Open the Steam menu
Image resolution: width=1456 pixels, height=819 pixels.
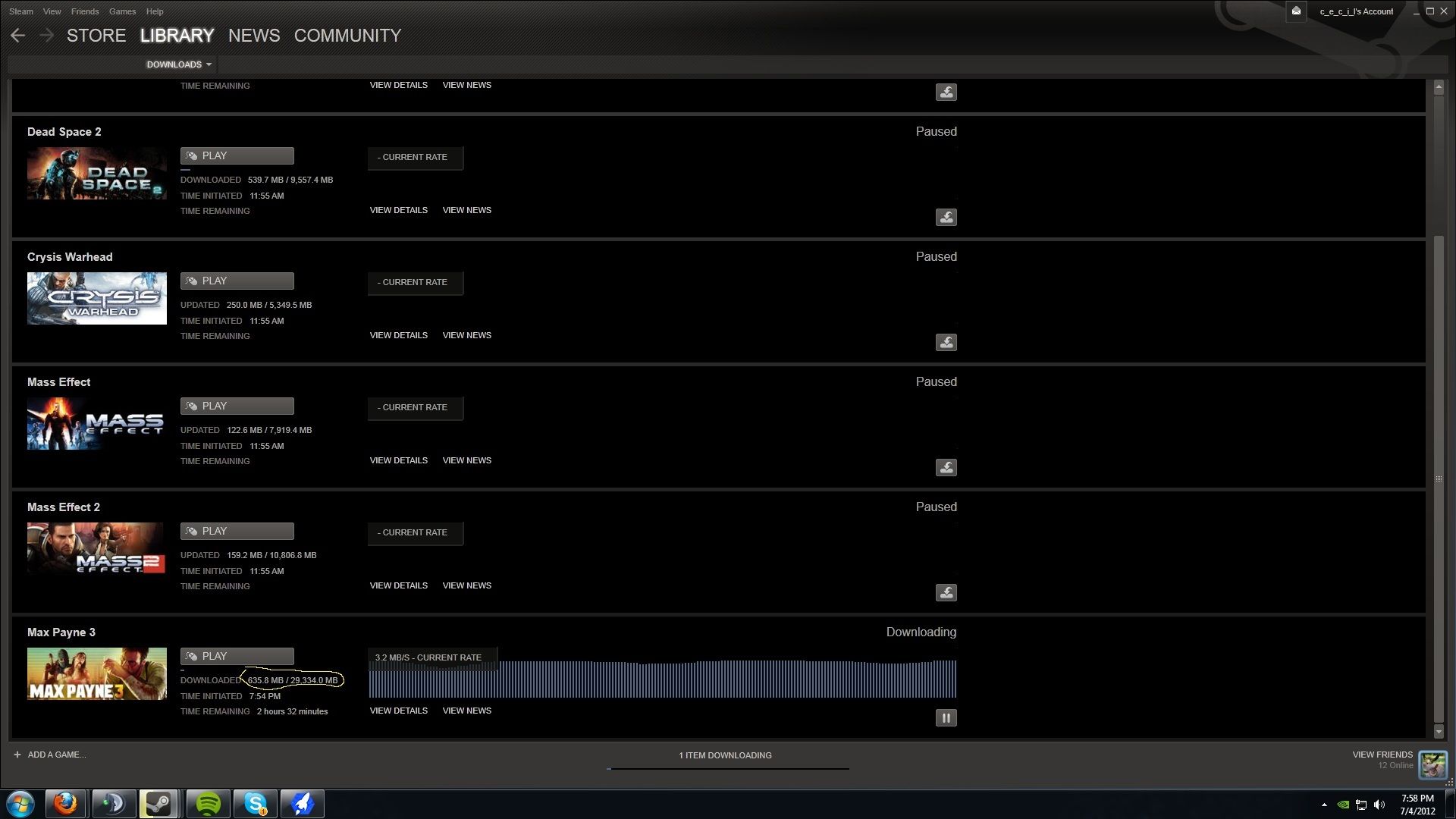[21, 11]
